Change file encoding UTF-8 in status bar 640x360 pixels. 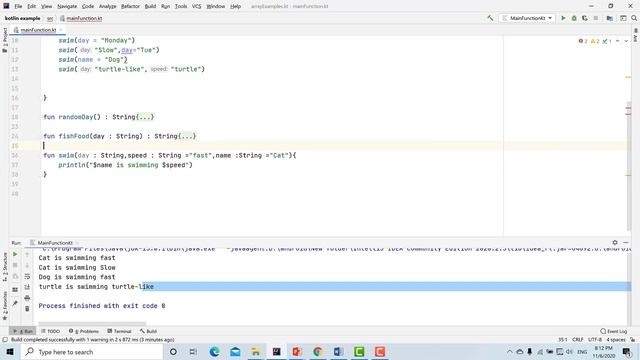point(595,340)
